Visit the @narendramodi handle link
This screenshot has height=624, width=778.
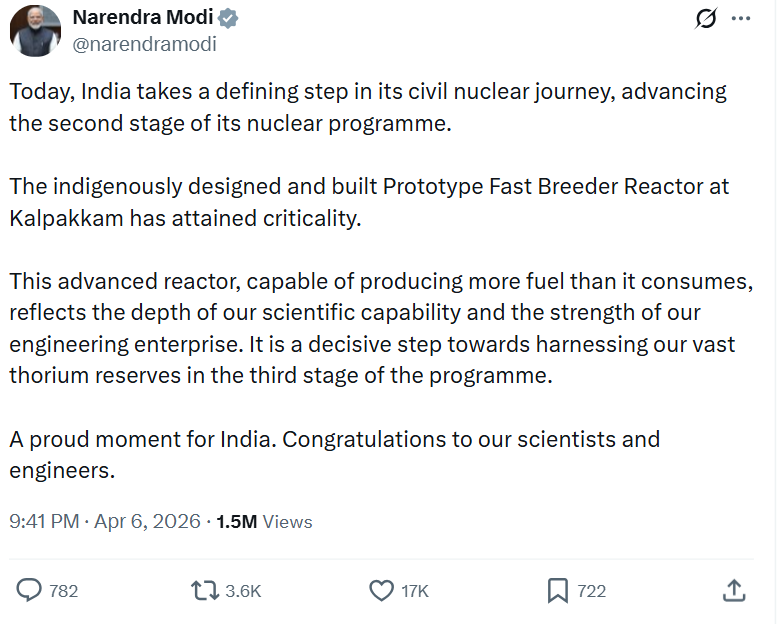(144, 44)
